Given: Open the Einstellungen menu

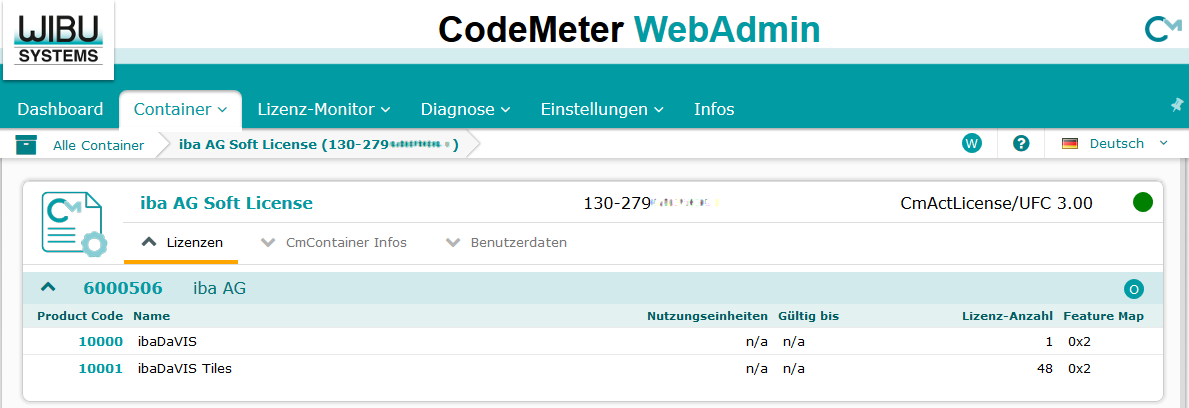Looking at the screenshot, I should click(602, 109).
